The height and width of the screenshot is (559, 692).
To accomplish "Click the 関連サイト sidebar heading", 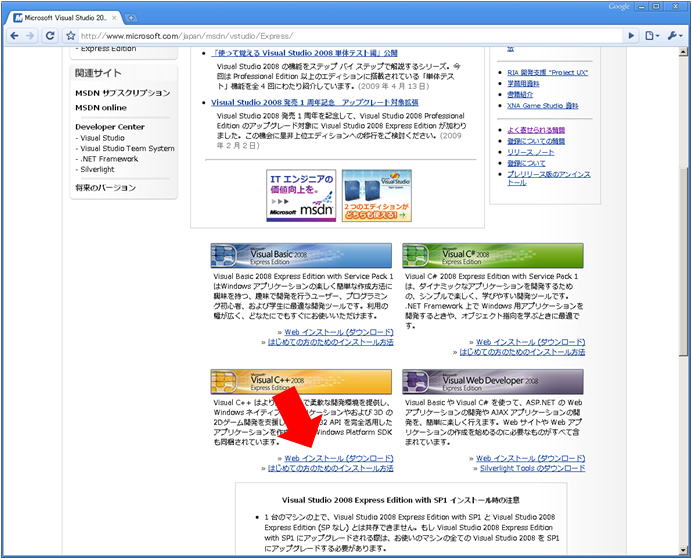I will click(98, 73).
